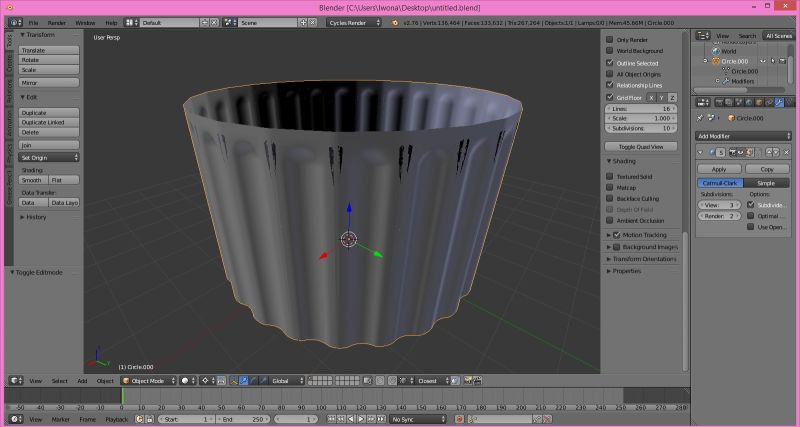Open the Help menu
The height and width of the screenshot is (427, 800).
(111, 22)
